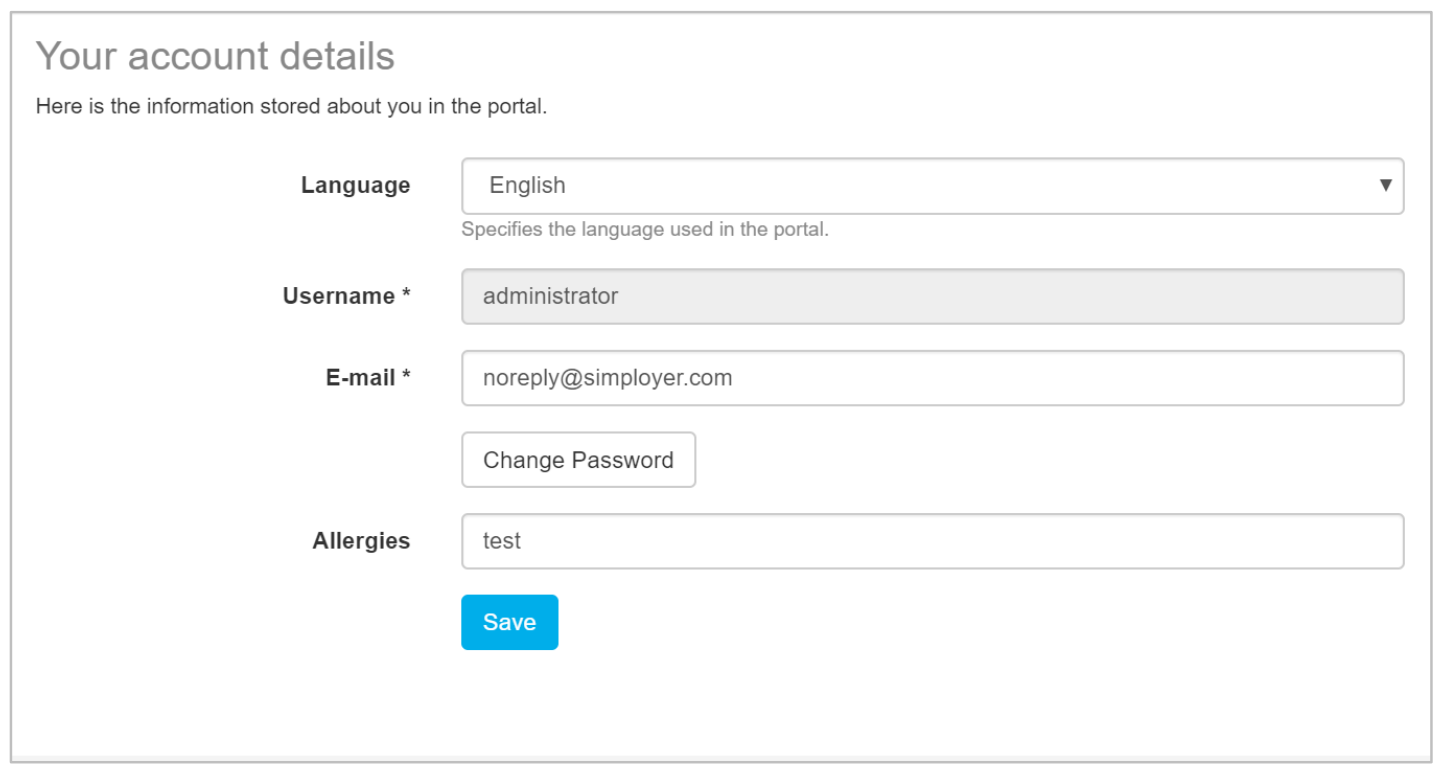
Task: Click the noreply@simployer.com text
Action: pyautogui.click(x=607, y=378)
